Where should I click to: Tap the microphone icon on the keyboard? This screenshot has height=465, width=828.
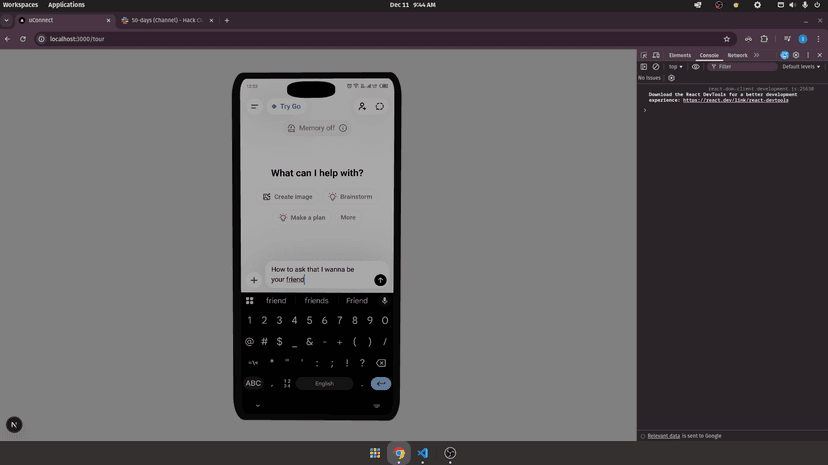[x=384, y=300]
